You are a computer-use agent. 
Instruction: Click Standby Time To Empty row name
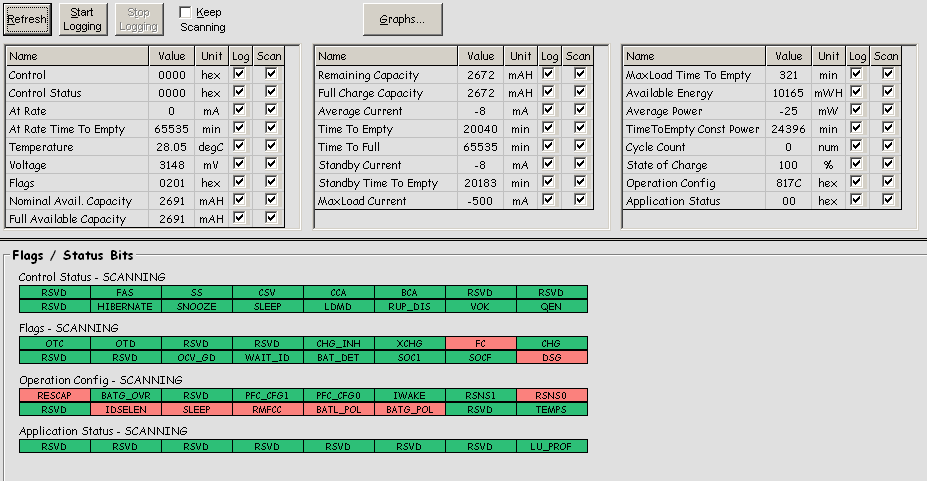378,183
